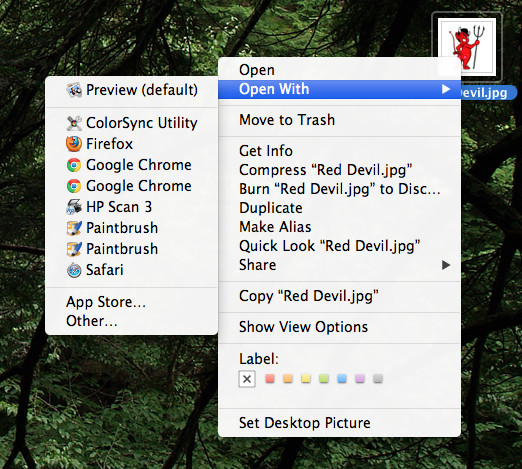This screenshot has height=469, width=522.
Task: Select the Red Devil image thumbnail on the desktop
Action: [x=467, y=47]
